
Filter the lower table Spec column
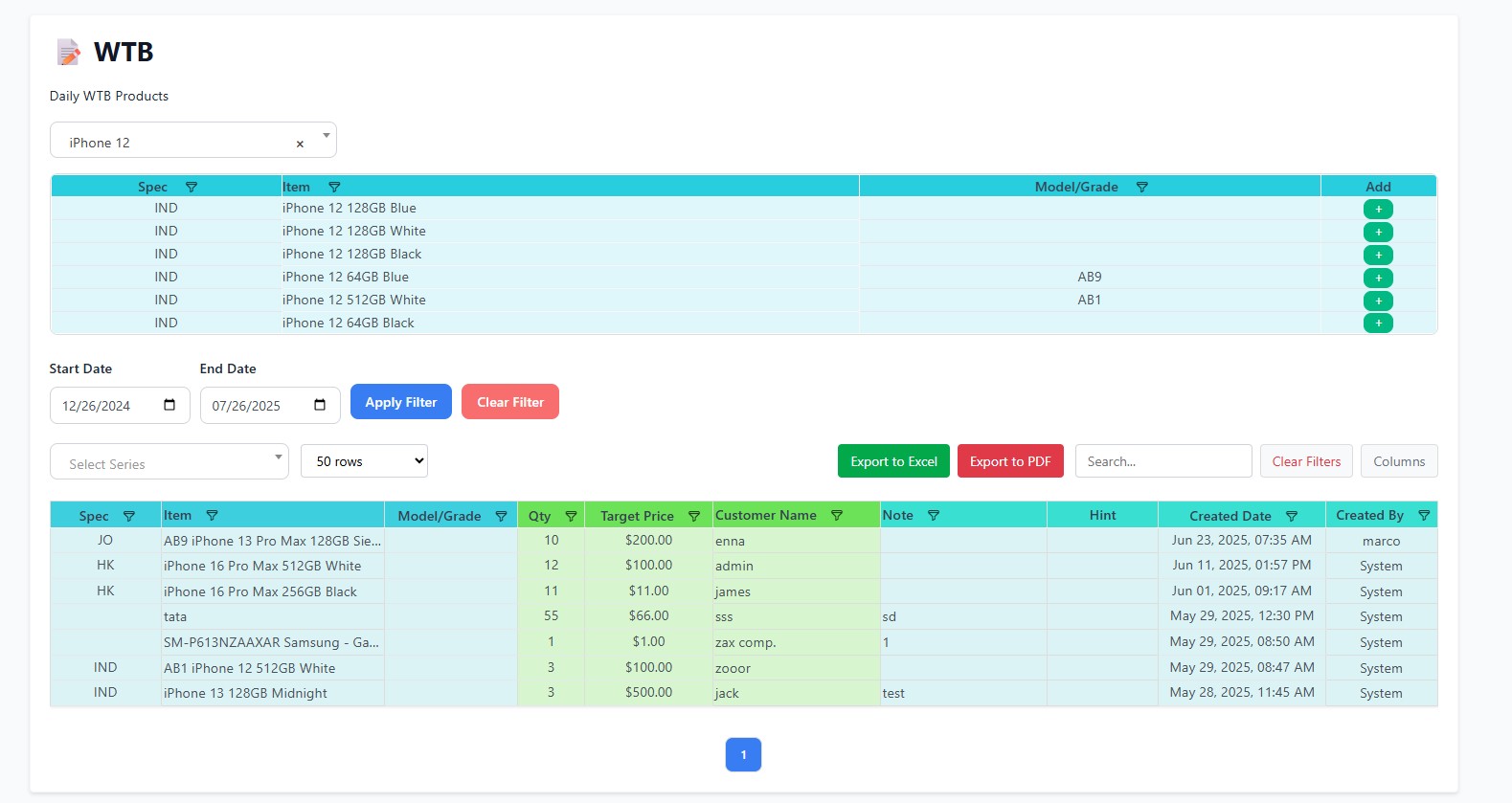click(x=129, y=516)
